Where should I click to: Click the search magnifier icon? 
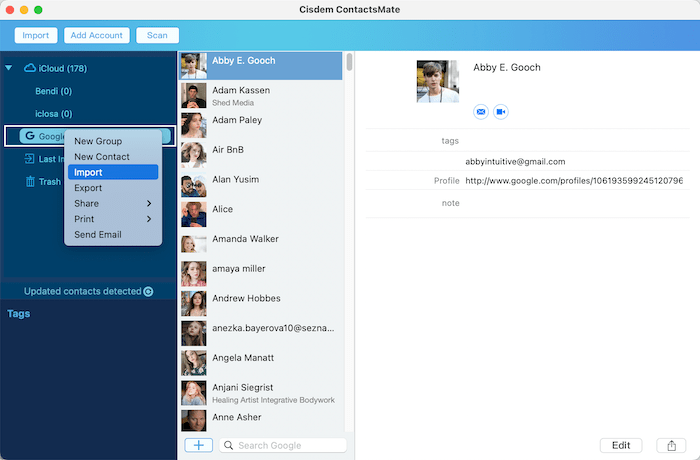[x=228, y=445]
